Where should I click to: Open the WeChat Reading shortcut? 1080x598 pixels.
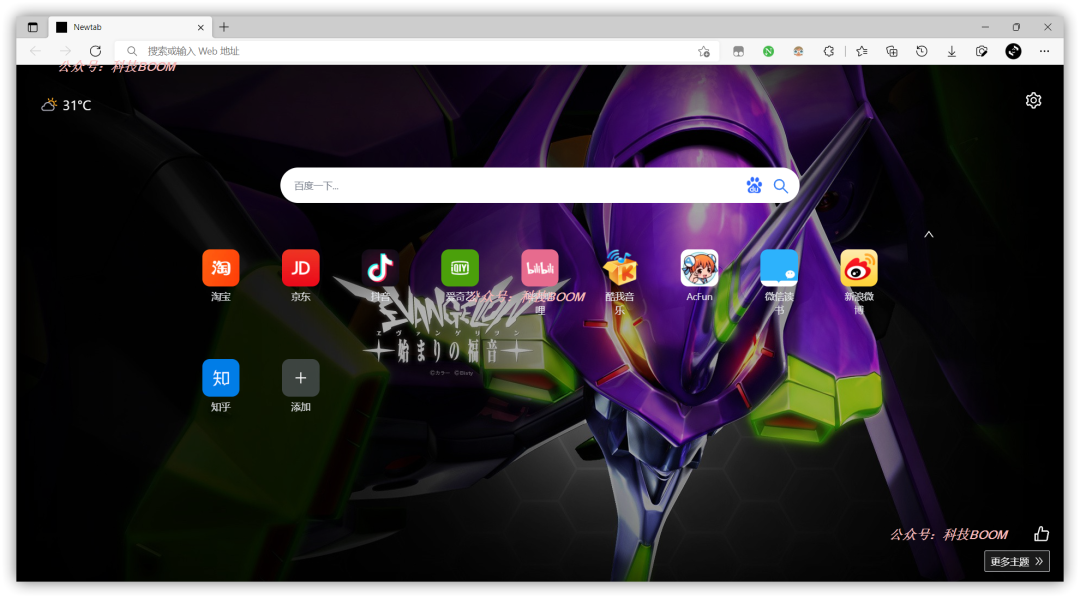click(779, 268)
